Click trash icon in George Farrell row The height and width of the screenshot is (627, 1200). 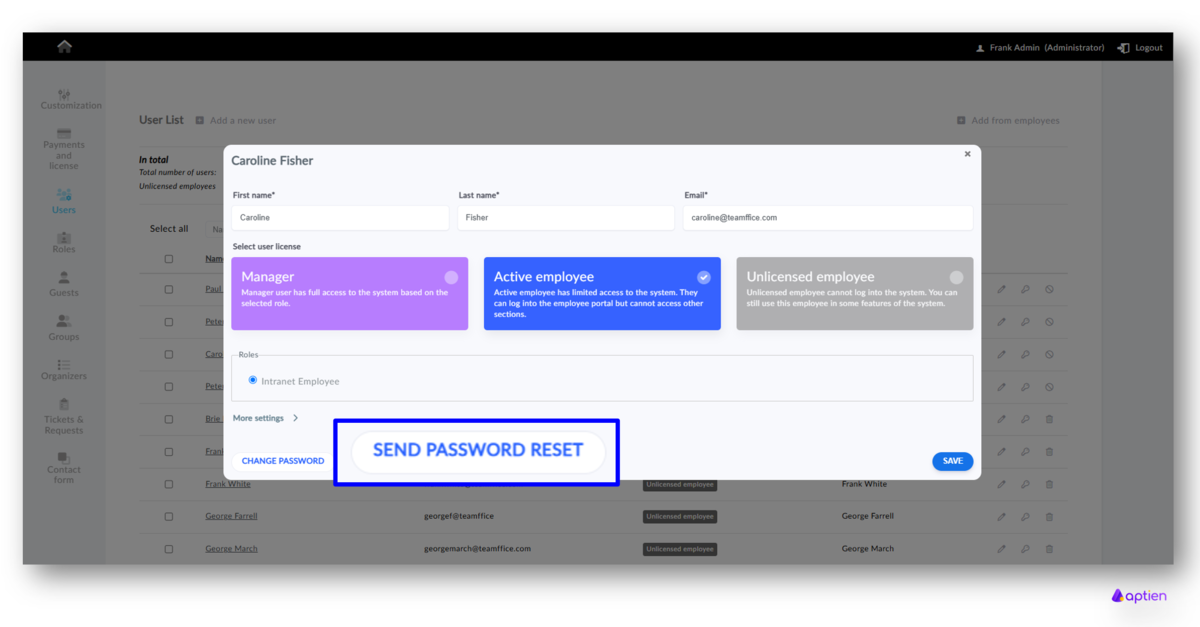[1049, 516]
